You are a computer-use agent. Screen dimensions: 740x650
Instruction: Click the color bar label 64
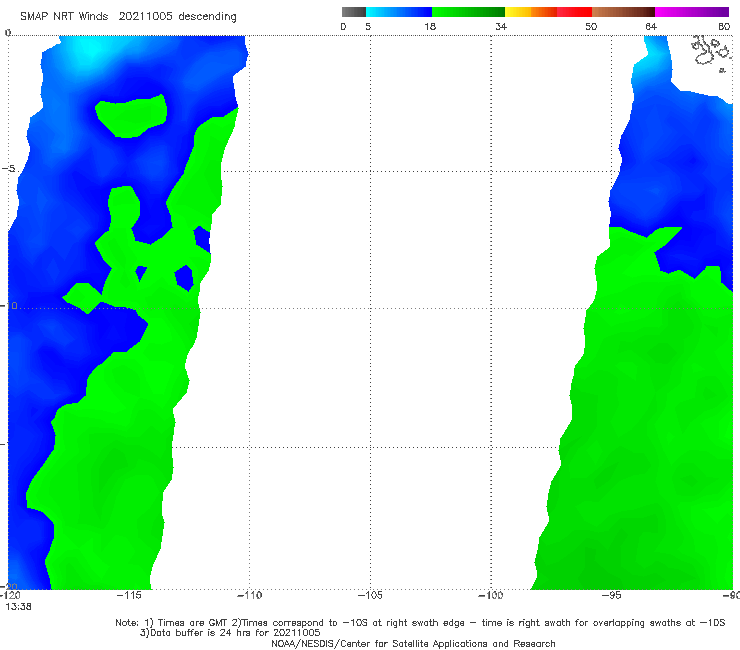point(651,27)
